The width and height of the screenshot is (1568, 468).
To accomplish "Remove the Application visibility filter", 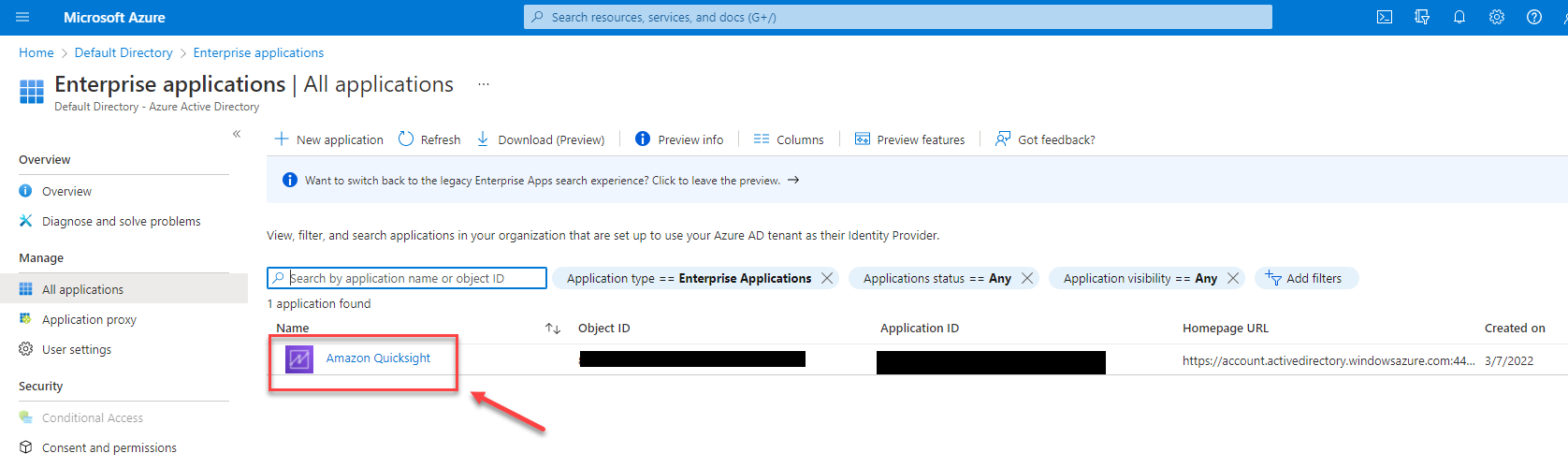I will click(1233, 278).
